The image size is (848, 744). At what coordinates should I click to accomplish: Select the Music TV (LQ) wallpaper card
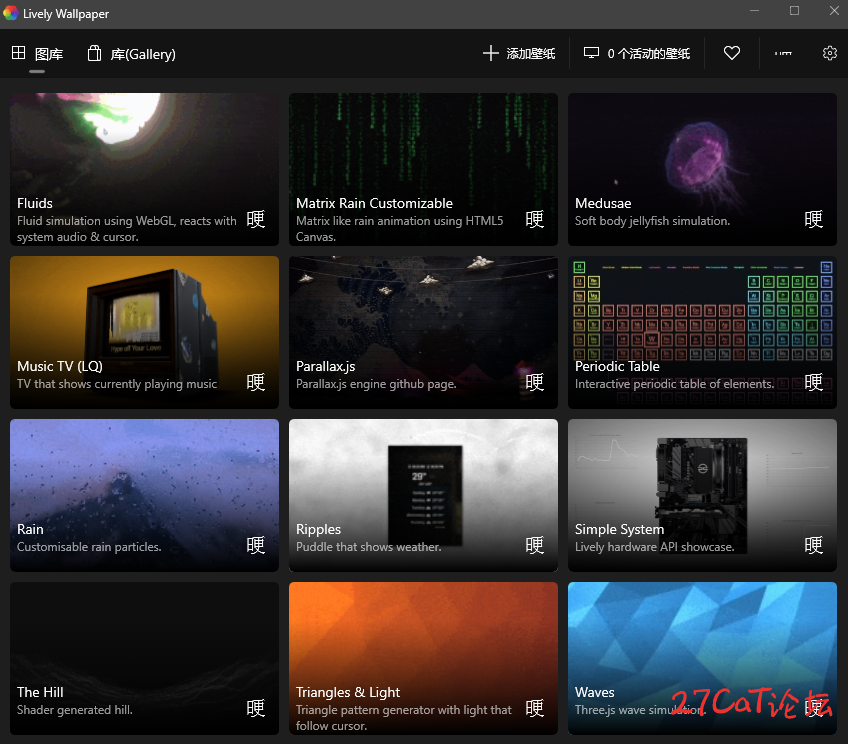pyautogui.click(x=144, y=333)
